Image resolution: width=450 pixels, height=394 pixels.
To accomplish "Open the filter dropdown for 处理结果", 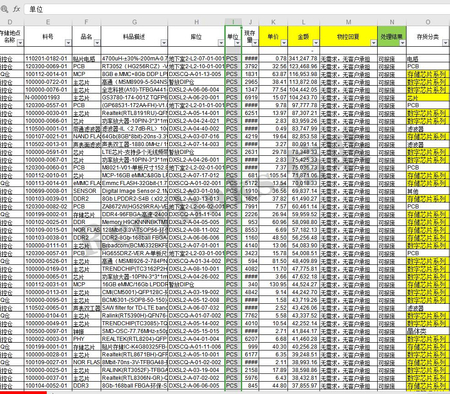I will coord(402,43).
